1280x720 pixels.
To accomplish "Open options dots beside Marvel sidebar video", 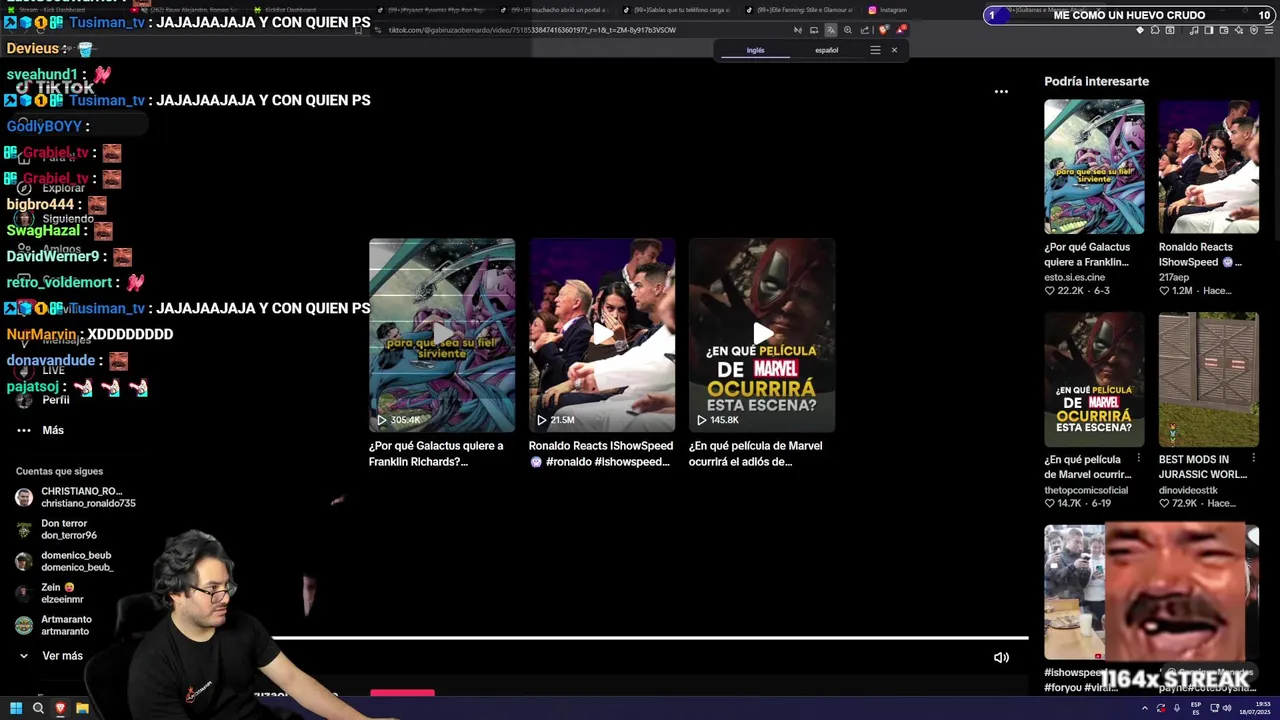I will point(1139,458).
